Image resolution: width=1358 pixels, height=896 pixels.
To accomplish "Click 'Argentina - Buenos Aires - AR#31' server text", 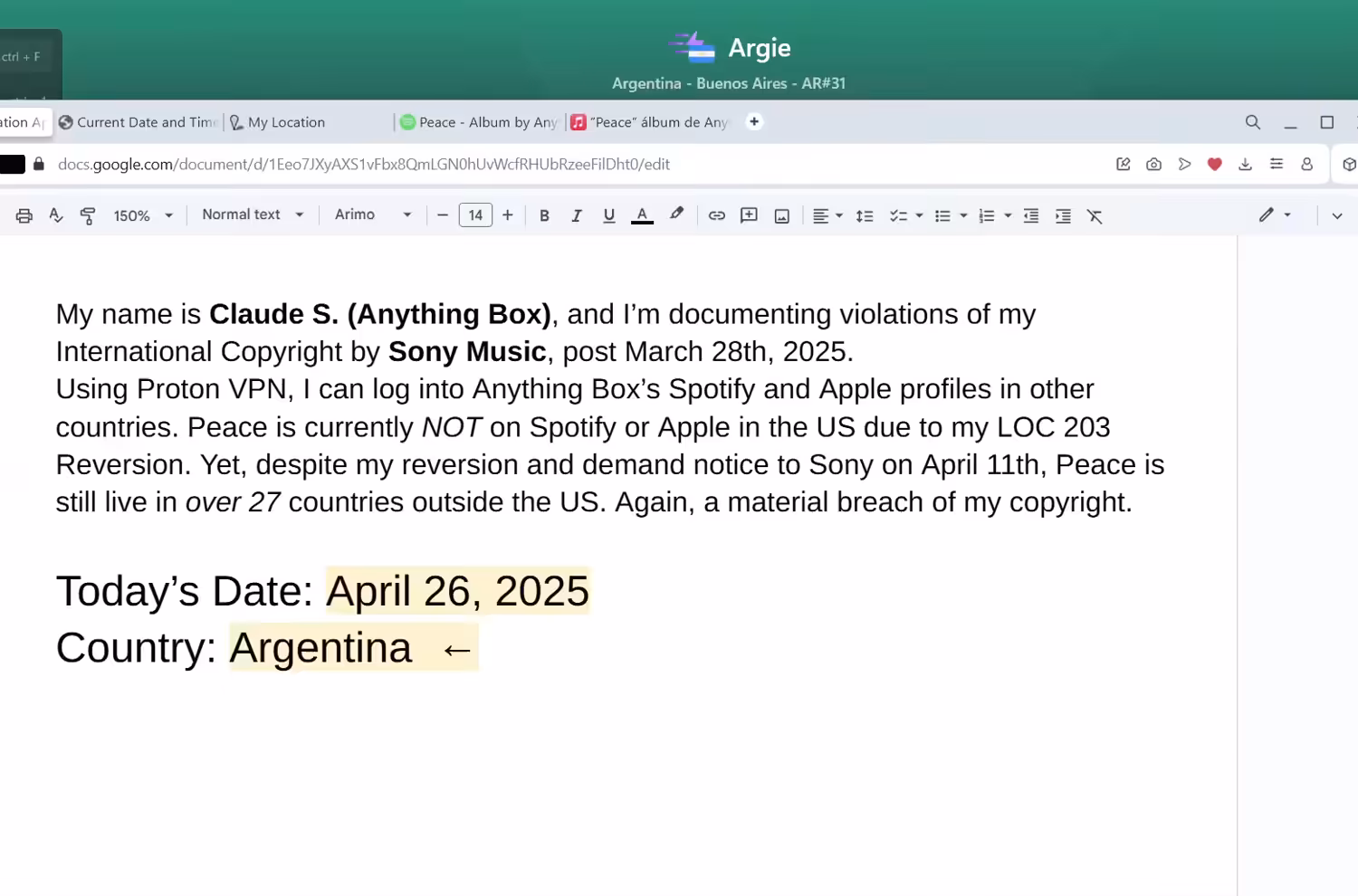I will tap(729, 83).
